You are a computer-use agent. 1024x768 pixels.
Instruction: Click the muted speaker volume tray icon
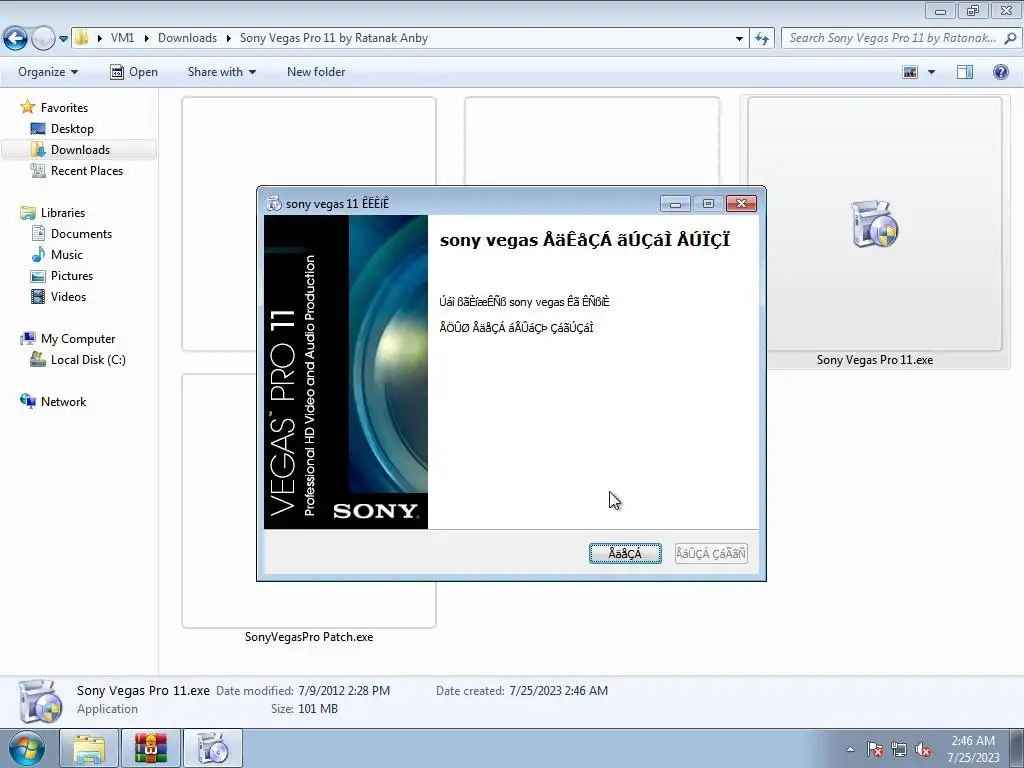[923, 749]
